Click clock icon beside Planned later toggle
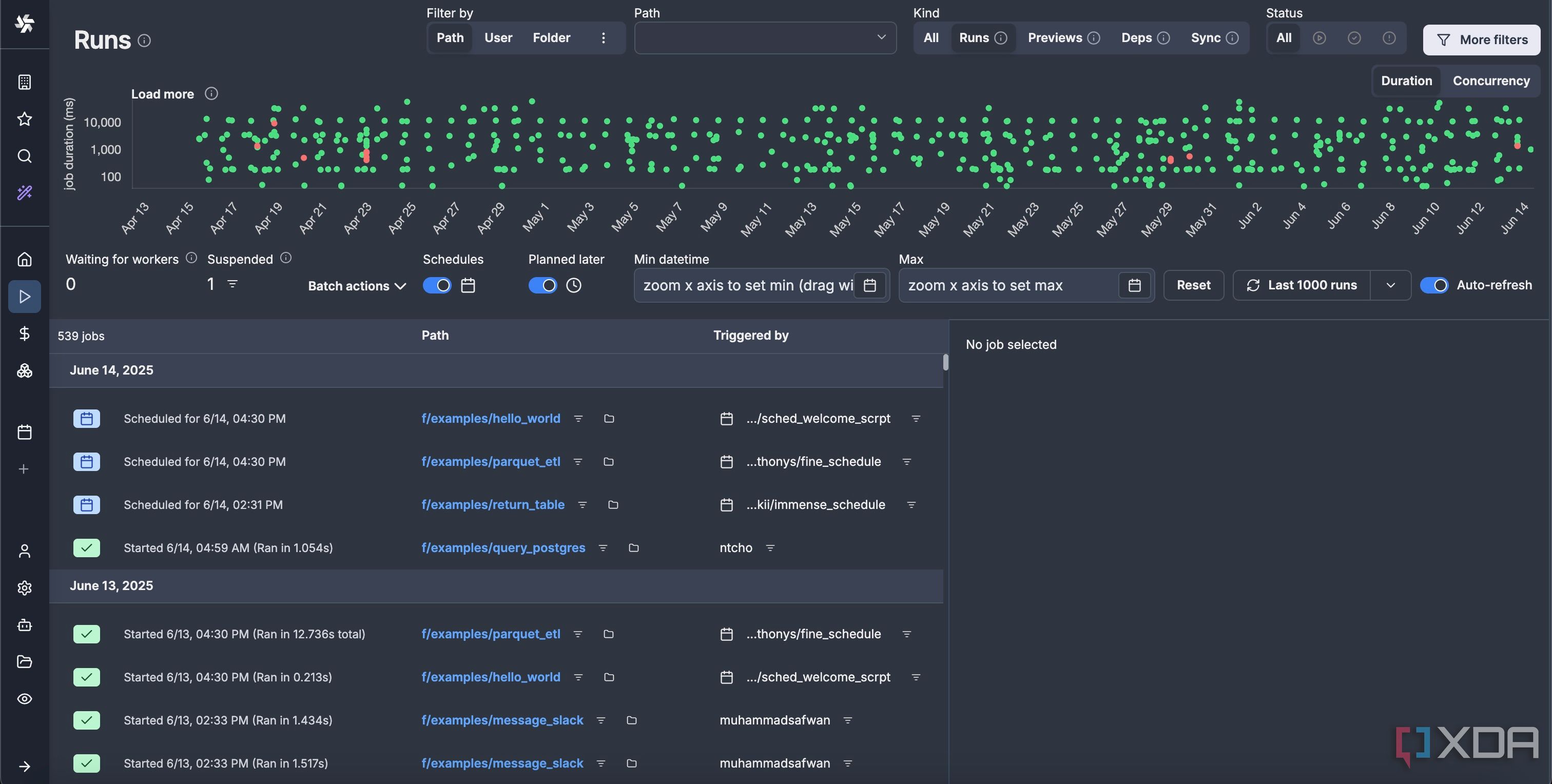The height and width of the screenshot is (784, 1552). click(x=574, y=285)
